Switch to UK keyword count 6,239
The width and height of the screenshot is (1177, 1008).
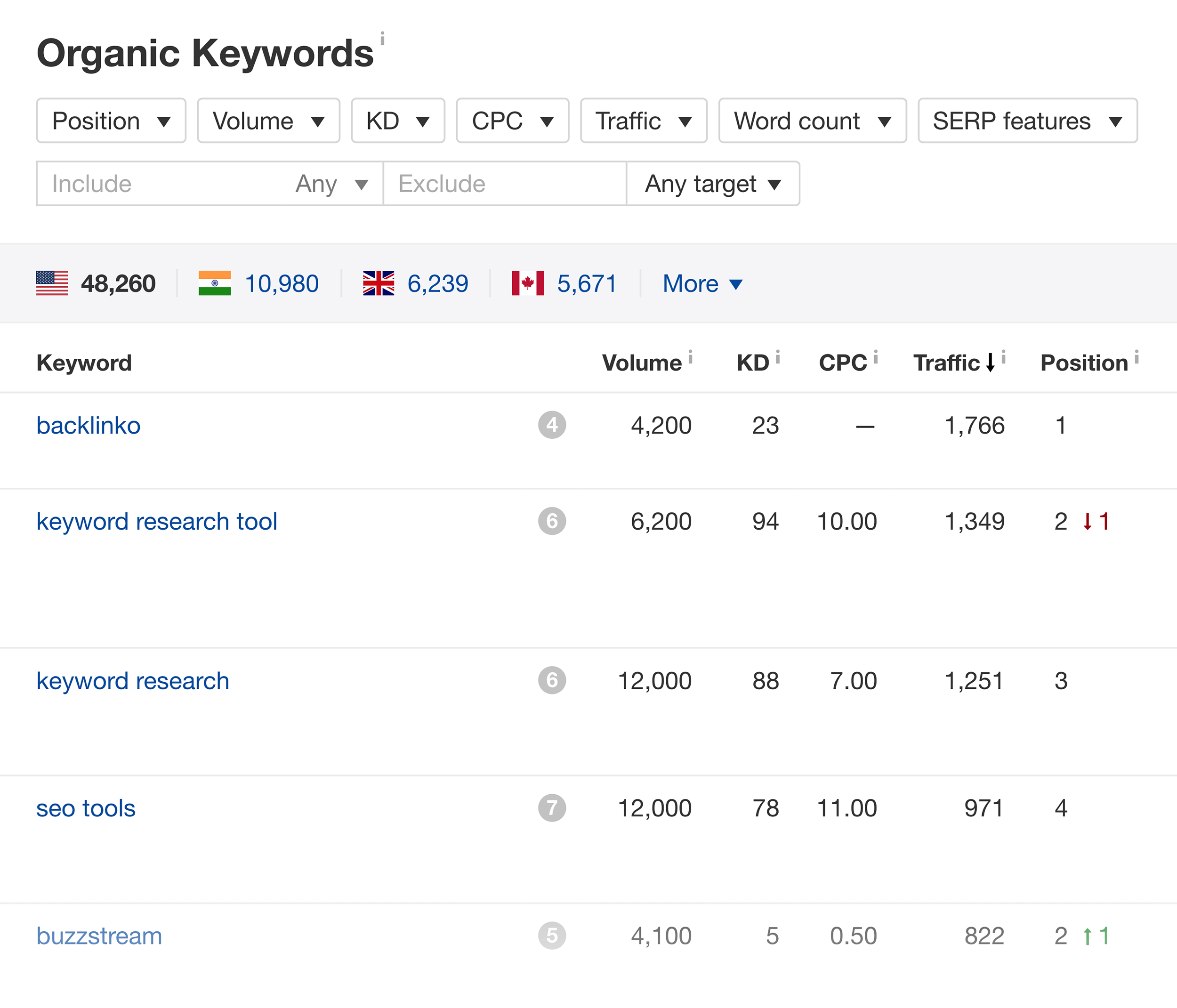coord(438,283)
